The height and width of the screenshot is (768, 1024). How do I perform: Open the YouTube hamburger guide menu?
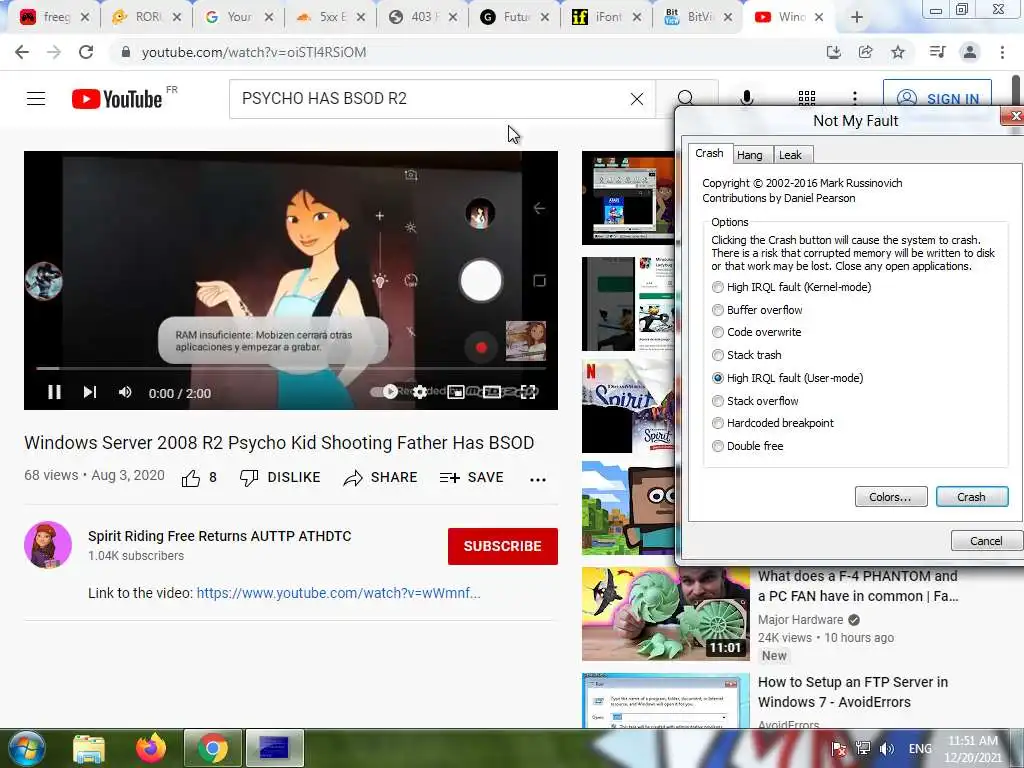(36, 99)
